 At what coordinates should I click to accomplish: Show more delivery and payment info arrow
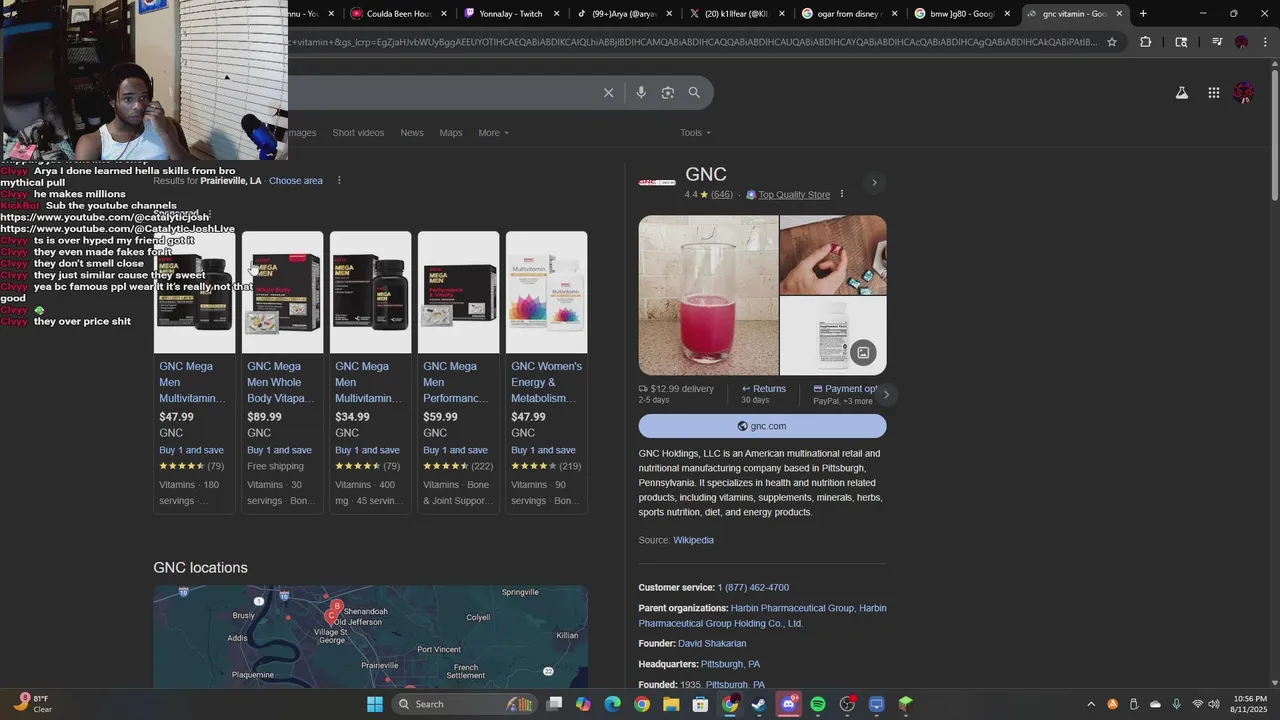(886, 394)
